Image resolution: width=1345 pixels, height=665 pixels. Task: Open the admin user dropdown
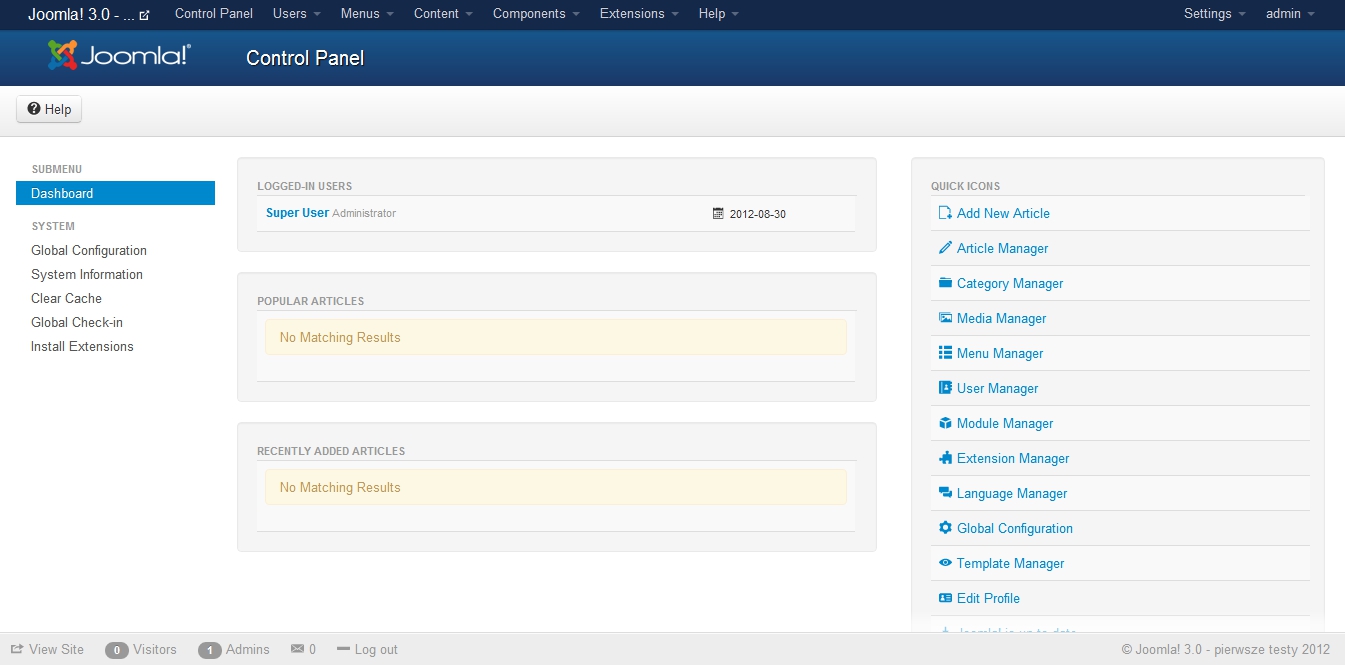1290,14
